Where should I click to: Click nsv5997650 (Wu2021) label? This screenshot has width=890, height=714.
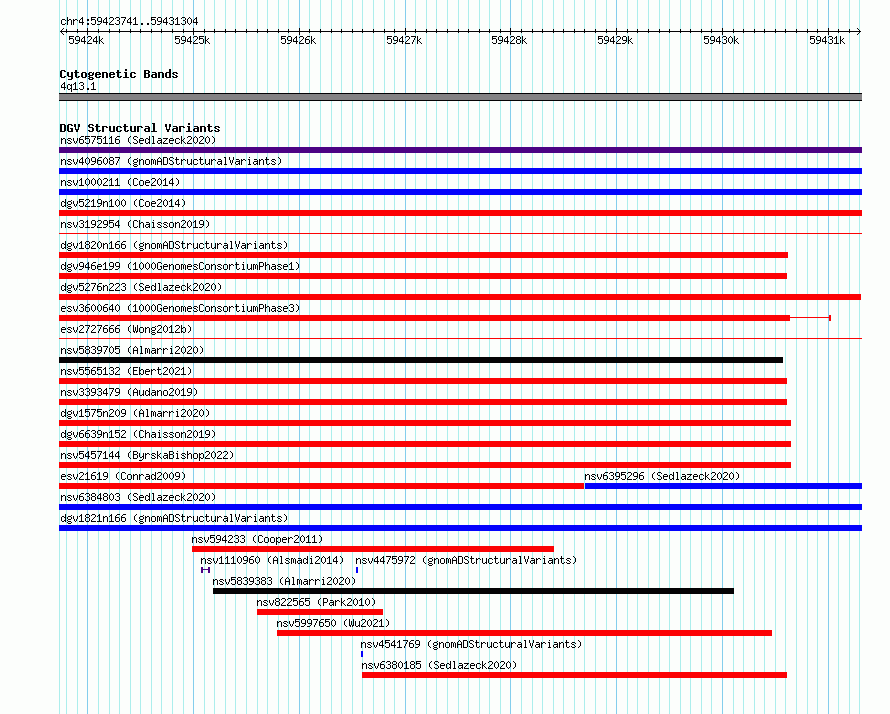point(333,623)
